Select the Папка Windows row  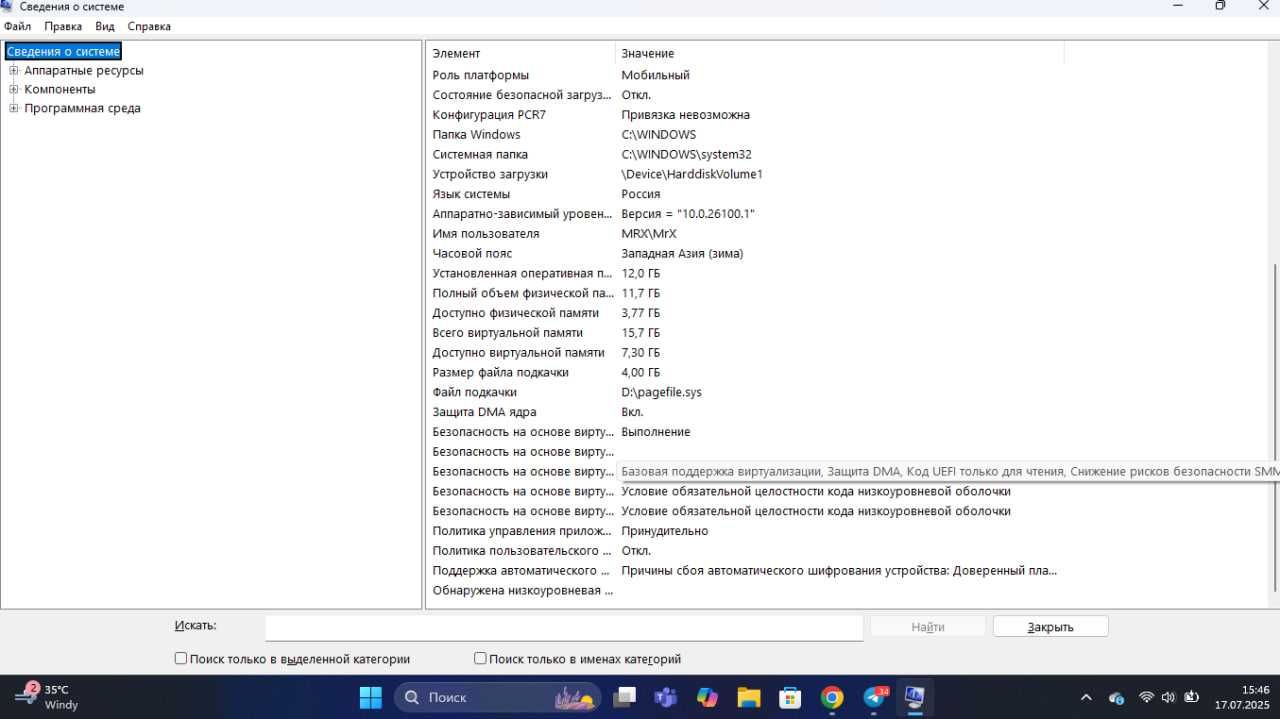click(x=745, y=134)
